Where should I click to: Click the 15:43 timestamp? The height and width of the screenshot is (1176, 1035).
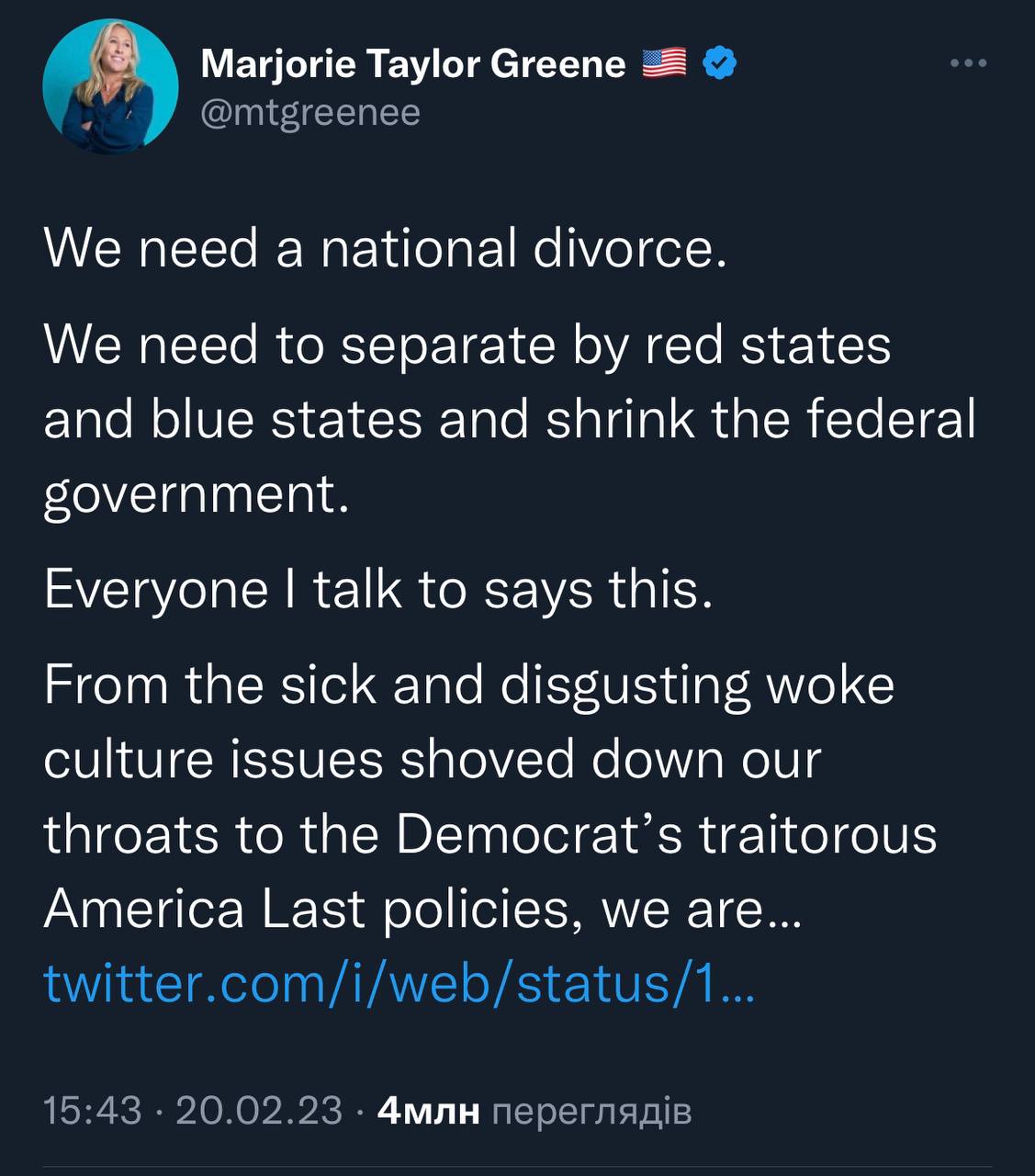[x=93, y=1111]
